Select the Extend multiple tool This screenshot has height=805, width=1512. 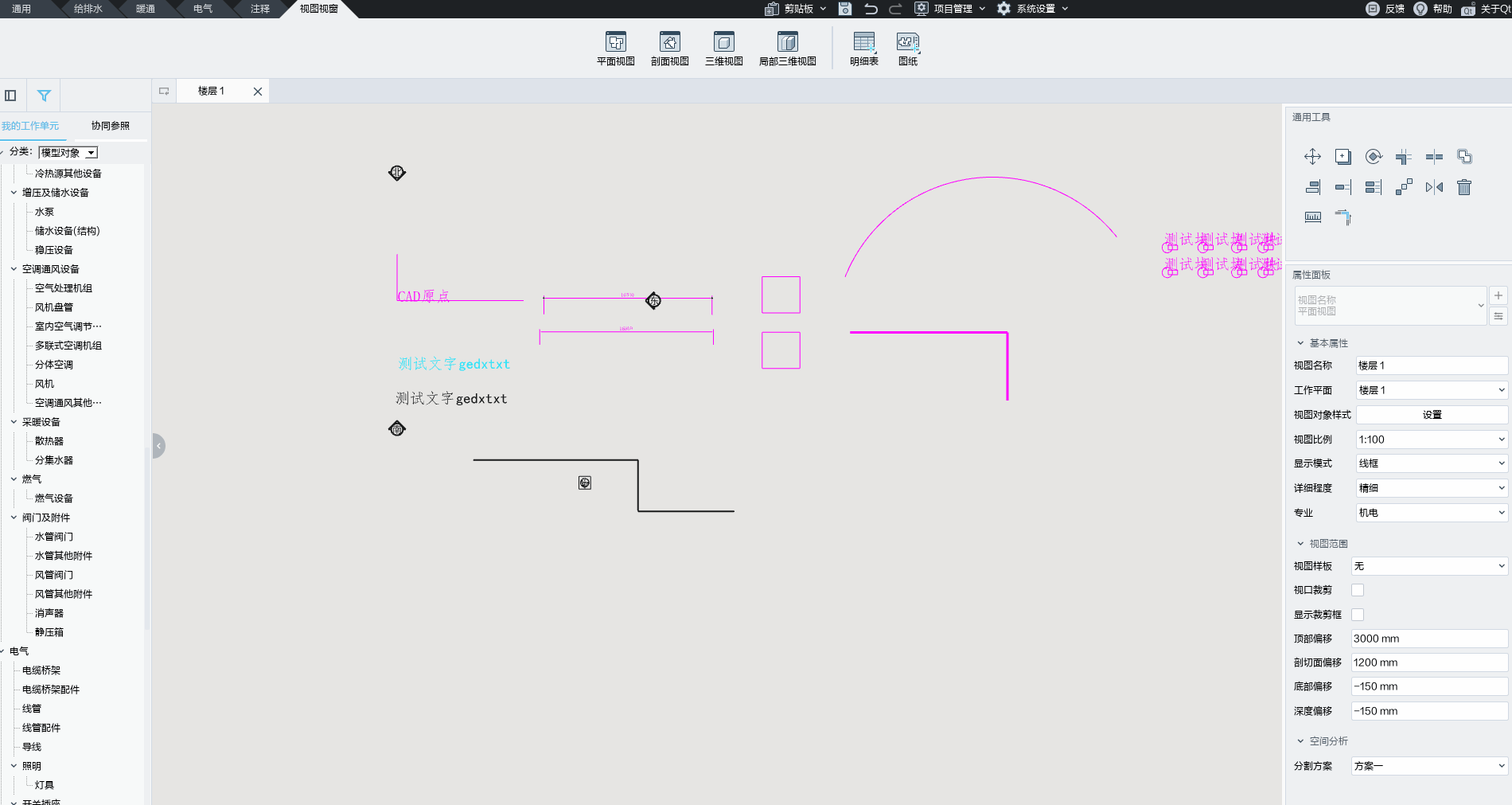(x=1374, y=187)
